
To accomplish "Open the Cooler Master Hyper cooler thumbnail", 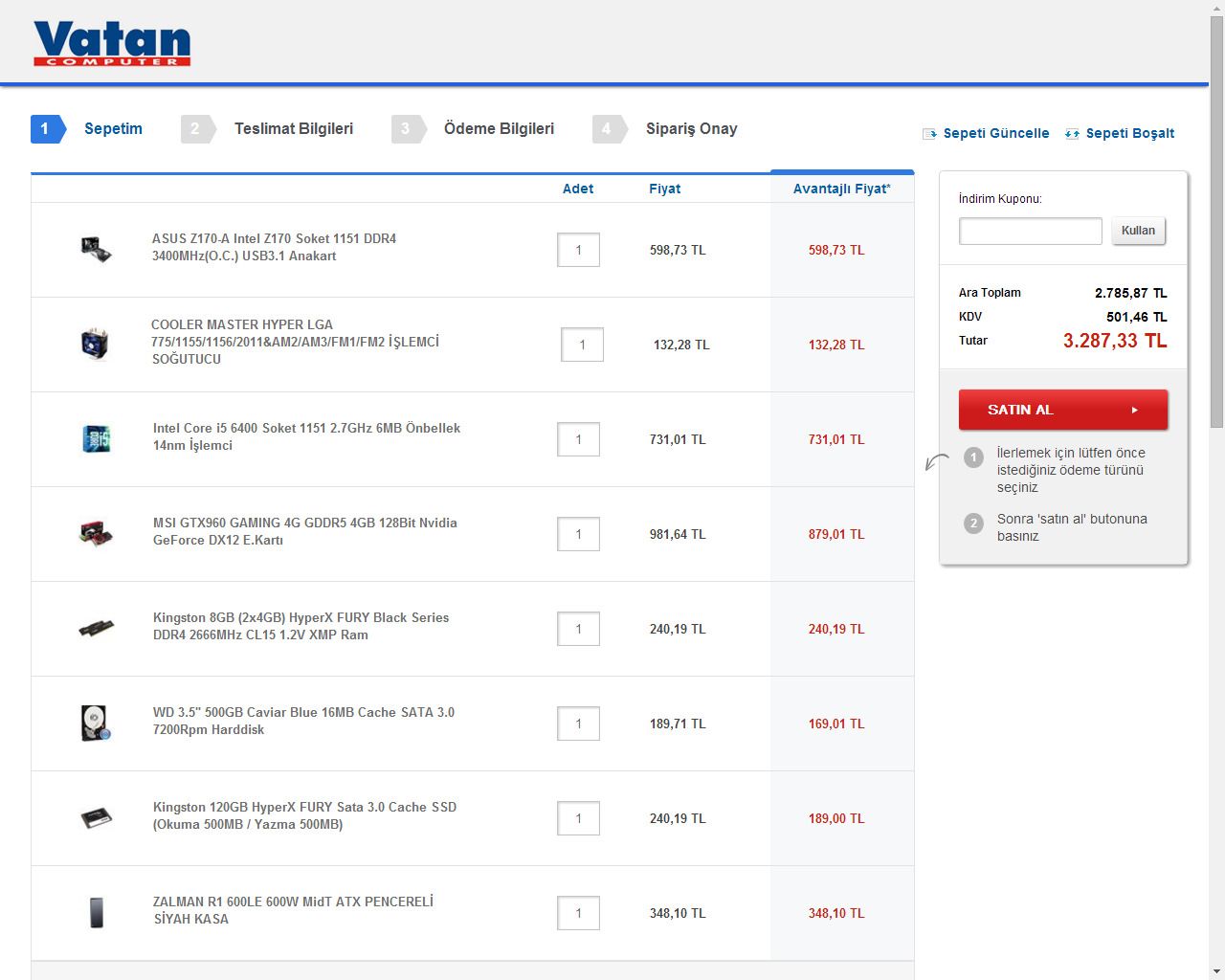I will pos(95,344).
